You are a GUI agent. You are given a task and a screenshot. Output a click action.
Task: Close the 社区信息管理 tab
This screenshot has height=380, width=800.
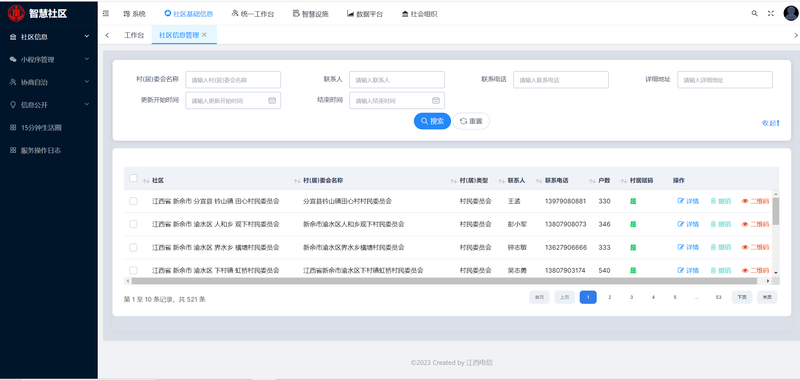coord(204,35)
